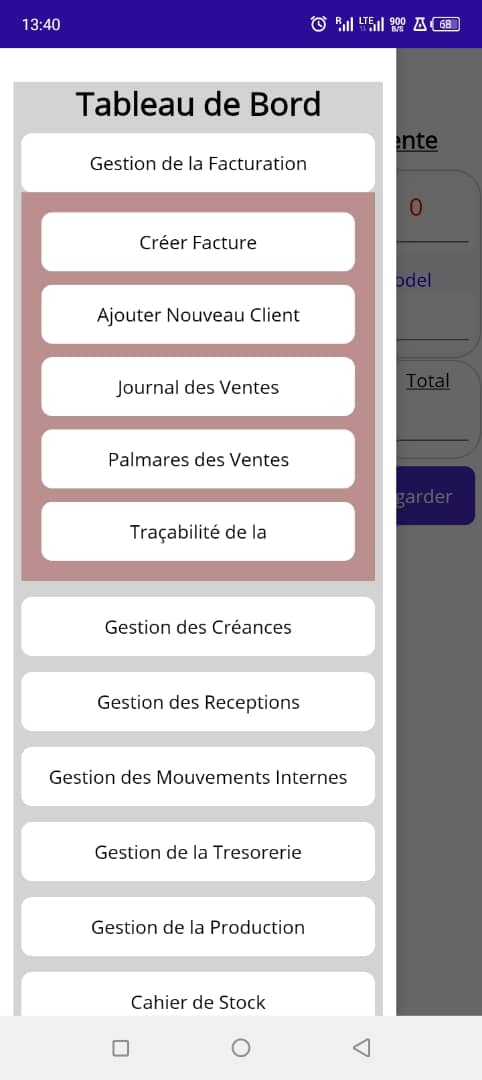Tap the Android home circle icon
This screenshot has height=1080, width=482.
(x=241, y=1048)
